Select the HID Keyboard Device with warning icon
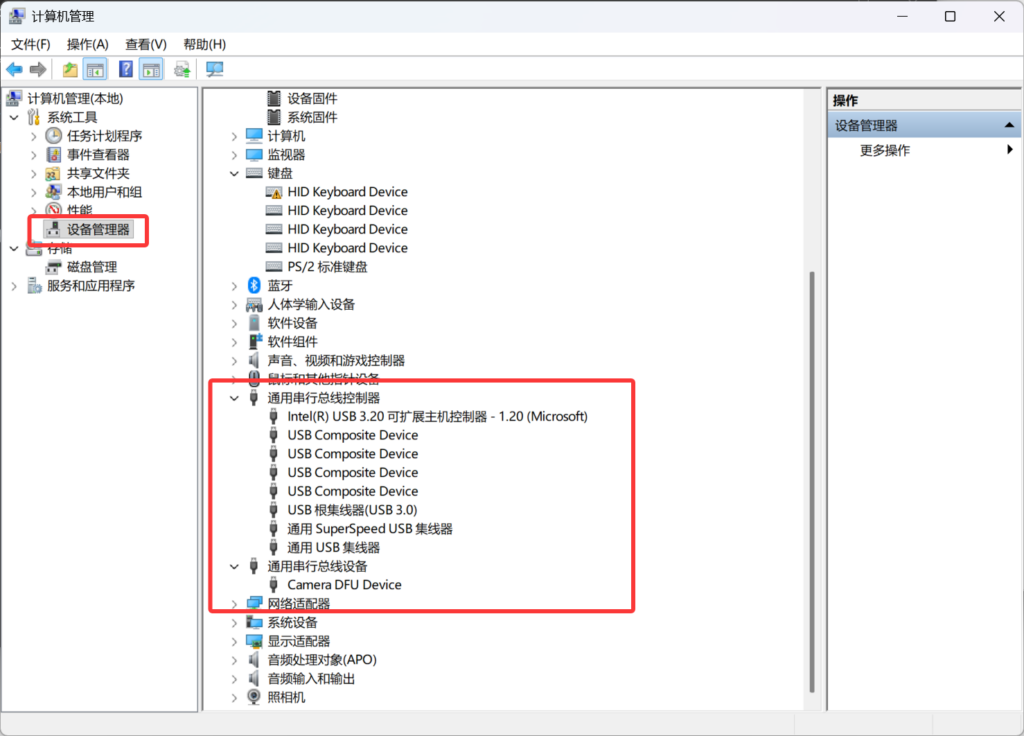This screenshot has height=736, width=1024. [x=347, y=192]
